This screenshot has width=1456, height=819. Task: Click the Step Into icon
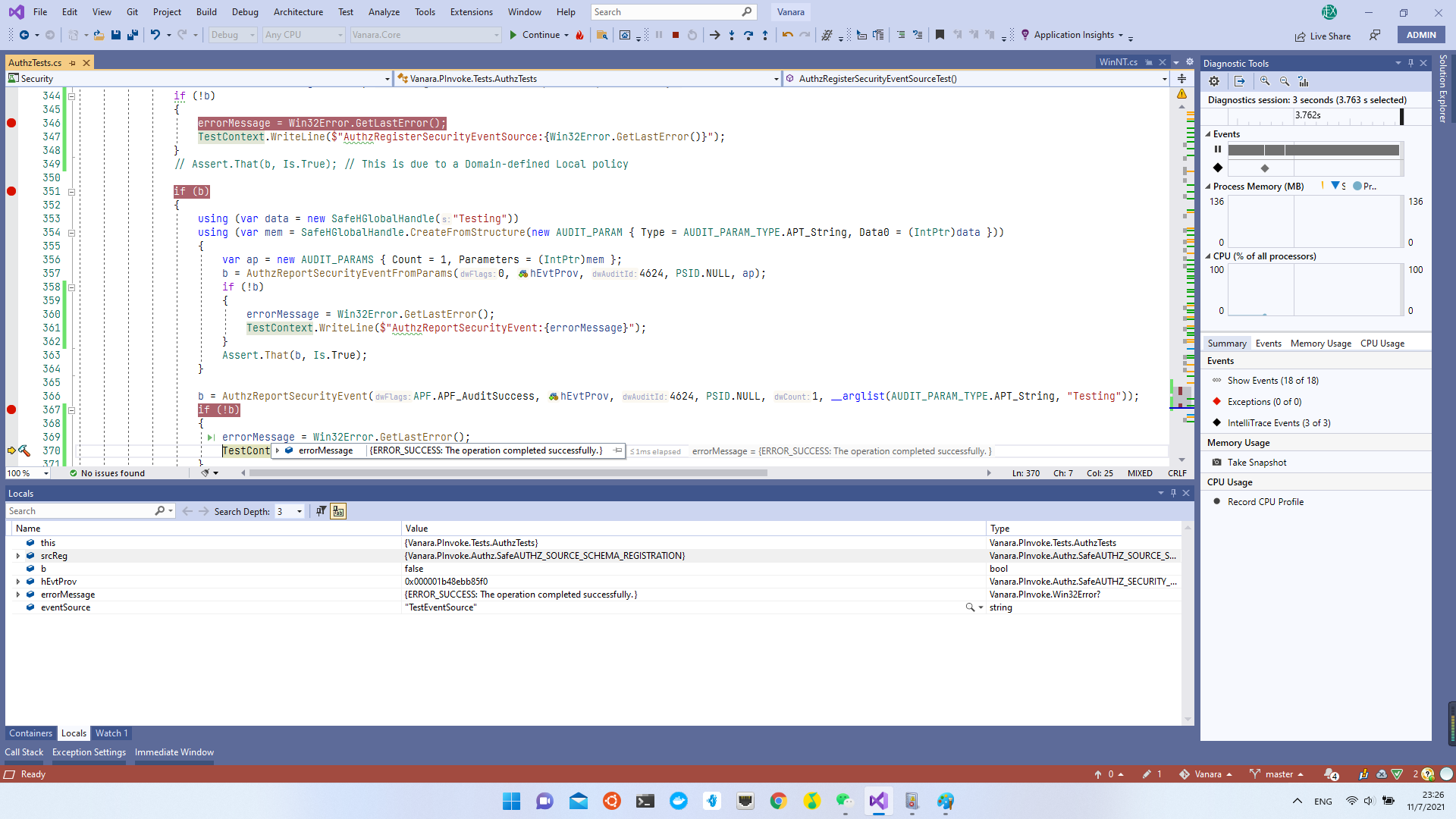point(732,35)
